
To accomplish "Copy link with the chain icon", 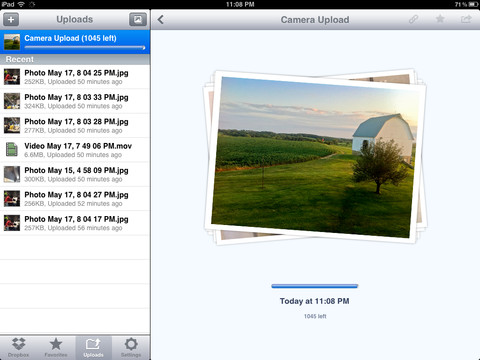I will [x=414, y=19].
